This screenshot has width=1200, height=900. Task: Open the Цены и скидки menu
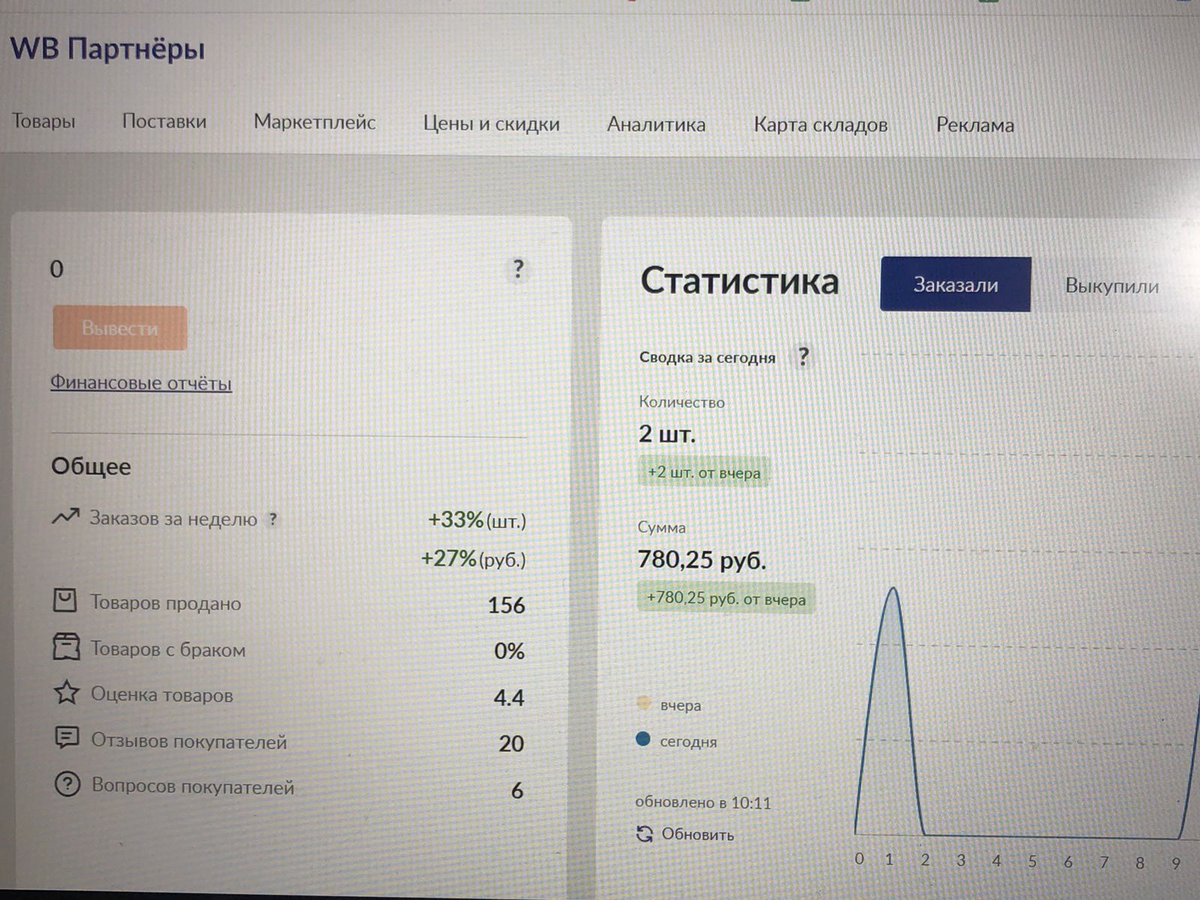point(491,124)
